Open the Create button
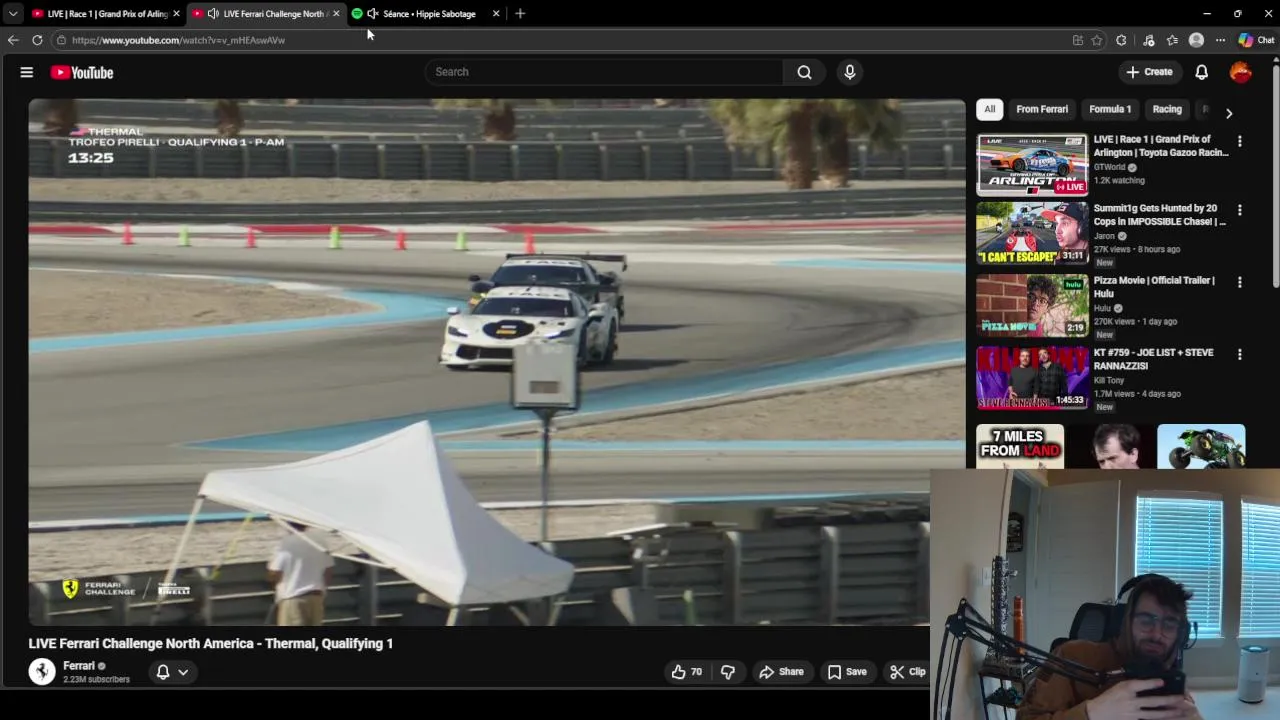This screenshot has width=1280, height=720. [x=1149, y=72]
